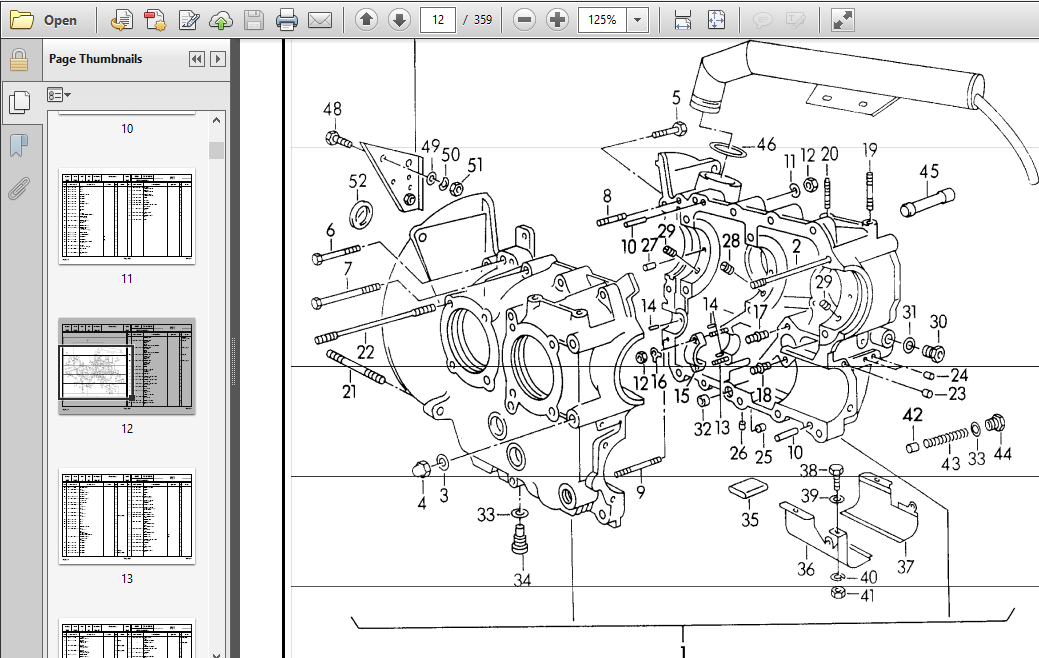Screen dimensions: 1039x658
Task: Send file by email with the envelope icon
Action: pos(319,20)
